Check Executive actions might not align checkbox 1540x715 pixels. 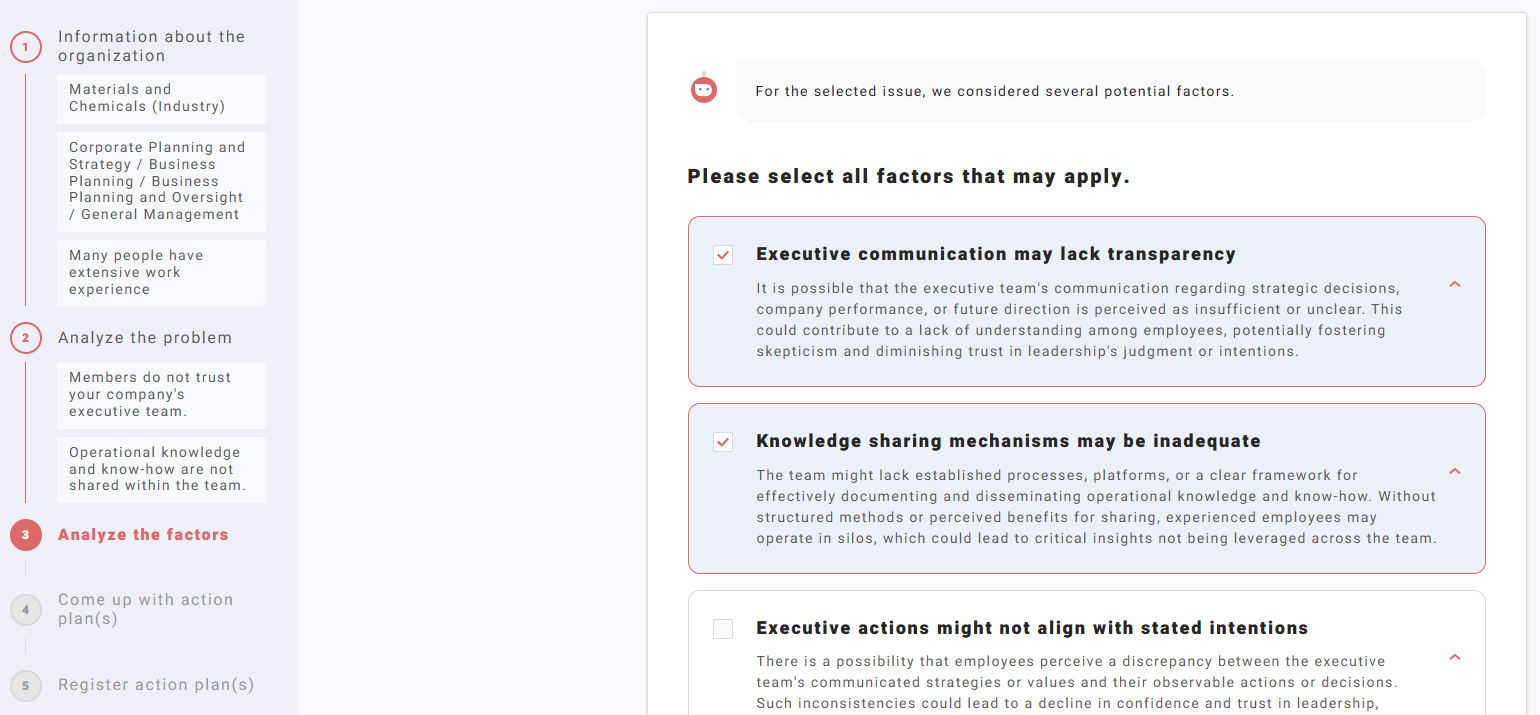pos(723,629)
